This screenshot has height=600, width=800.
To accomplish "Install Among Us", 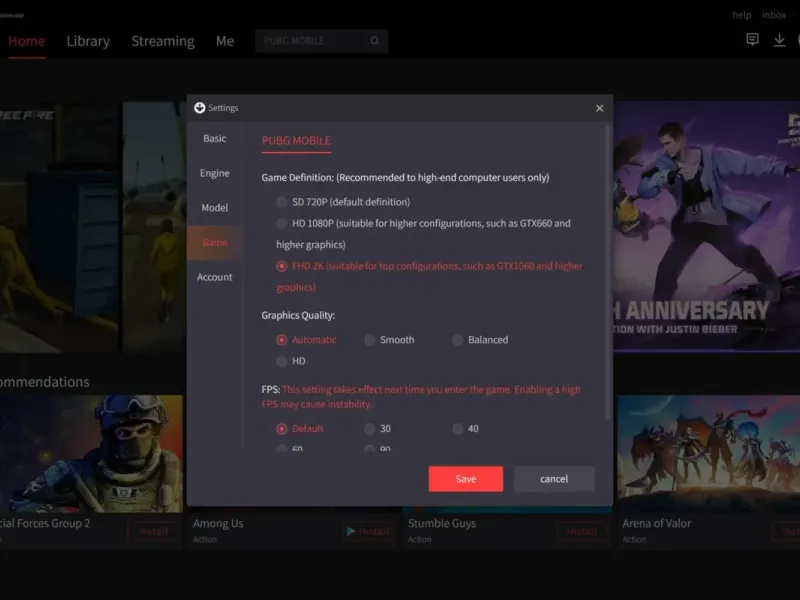I will point(369,532).
